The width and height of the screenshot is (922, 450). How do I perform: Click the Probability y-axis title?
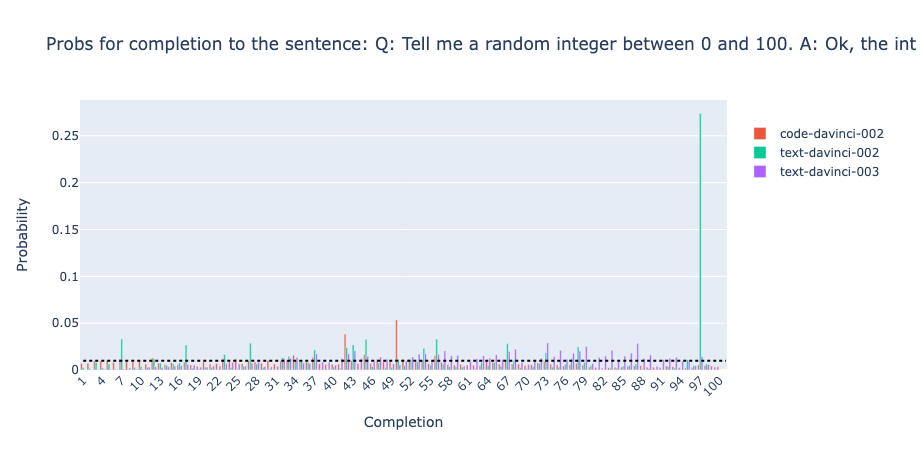[22, 235]
